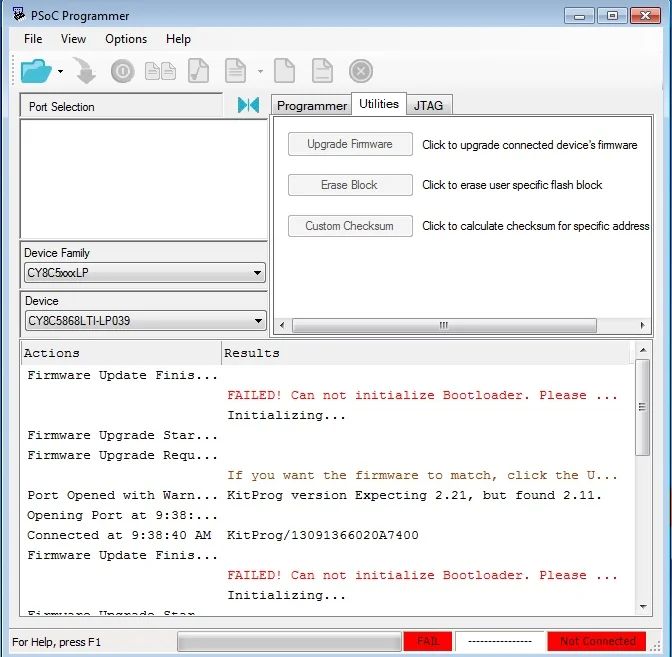
Task: Click the log vertical scrollbar thumb
Action: [642, 408]
